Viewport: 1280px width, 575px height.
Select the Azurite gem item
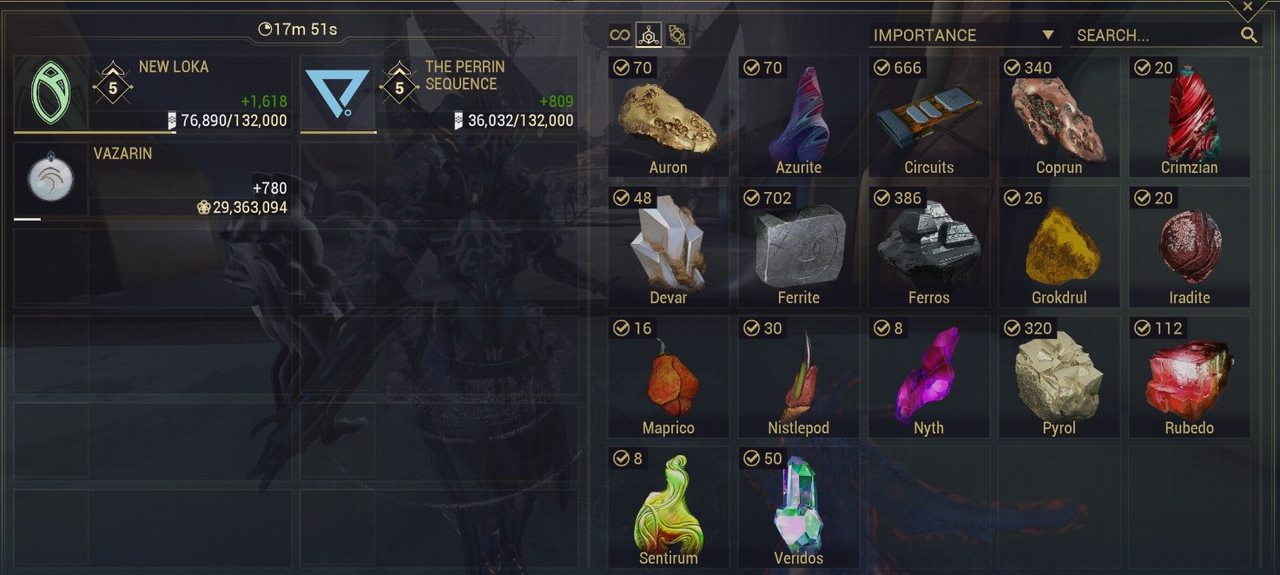[798, 117]
